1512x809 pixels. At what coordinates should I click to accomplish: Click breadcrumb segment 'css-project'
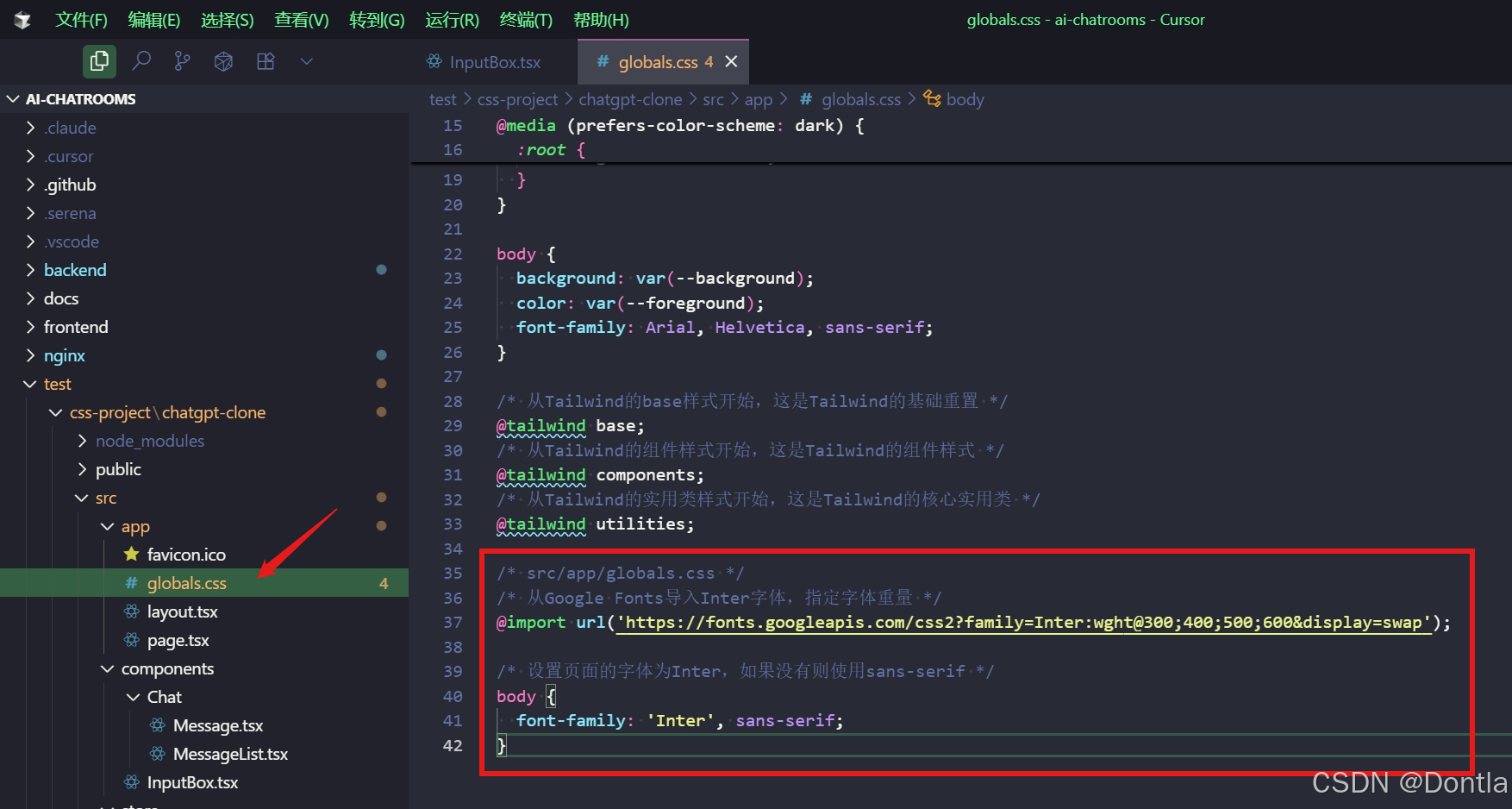tap(517, 99)
